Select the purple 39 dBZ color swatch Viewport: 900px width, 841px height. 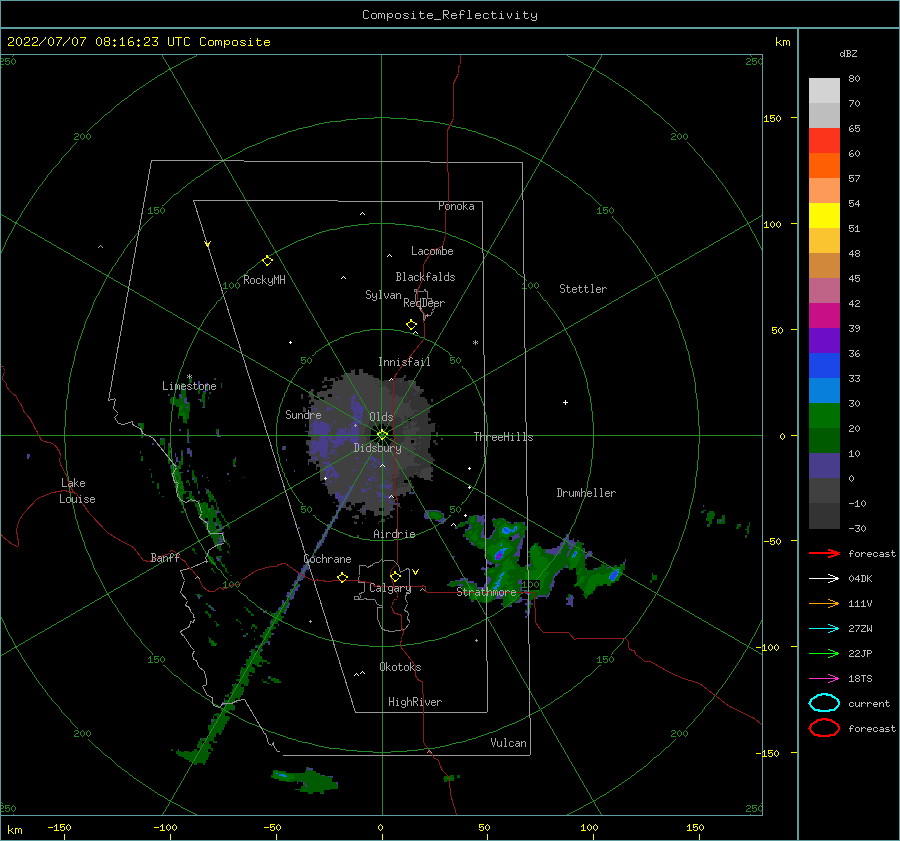click(x=824, y=340)
